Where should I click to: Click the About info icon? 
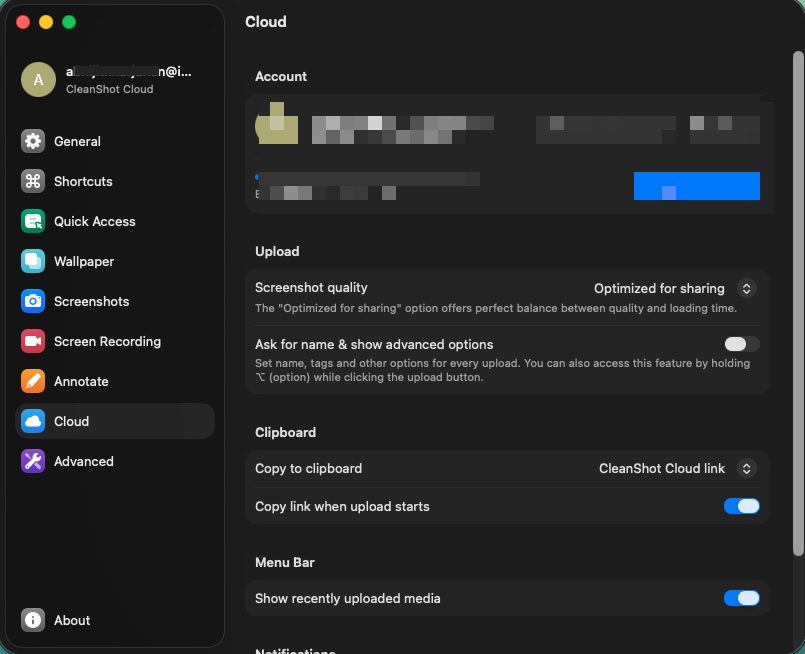(33, 620)
